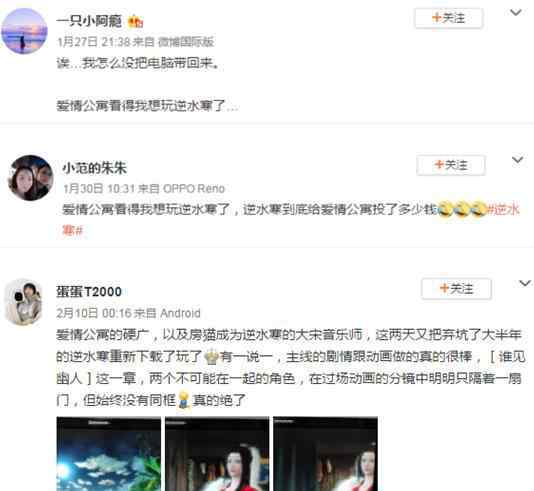
Task: Open 微博国际版 source link
Action: click(x=186, y=42)
